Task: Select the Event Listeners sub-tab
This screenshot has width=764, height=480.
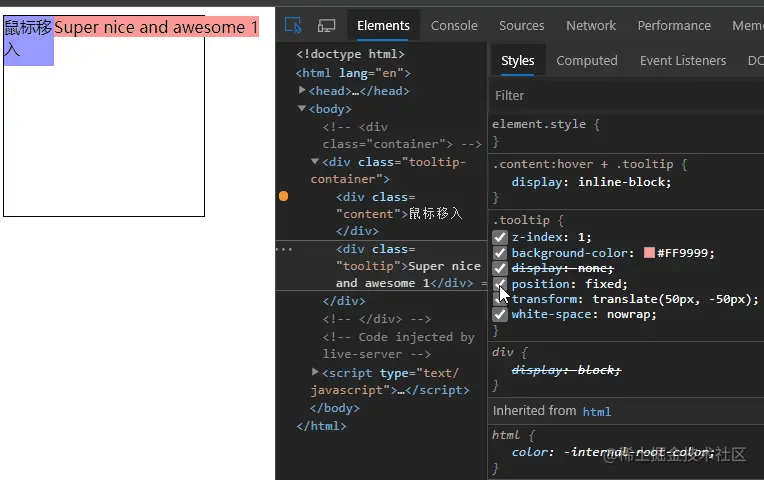Action: point(683,60)
